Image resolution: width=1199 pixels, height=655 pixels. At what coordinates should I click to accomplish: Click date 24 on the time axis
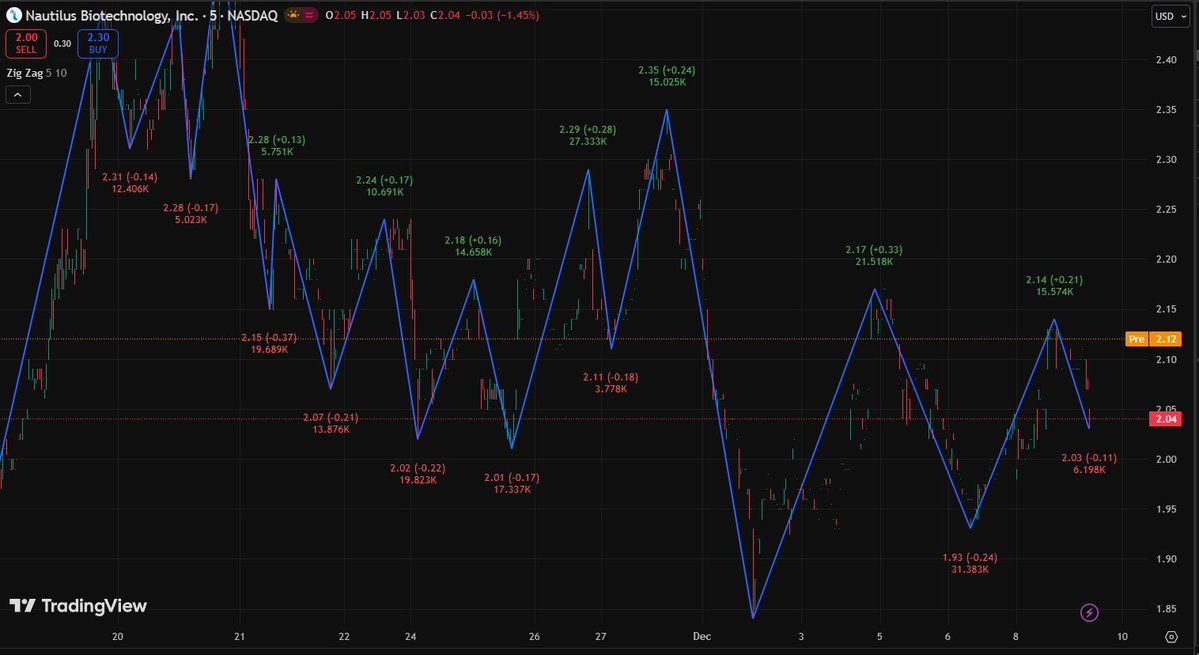411,636
